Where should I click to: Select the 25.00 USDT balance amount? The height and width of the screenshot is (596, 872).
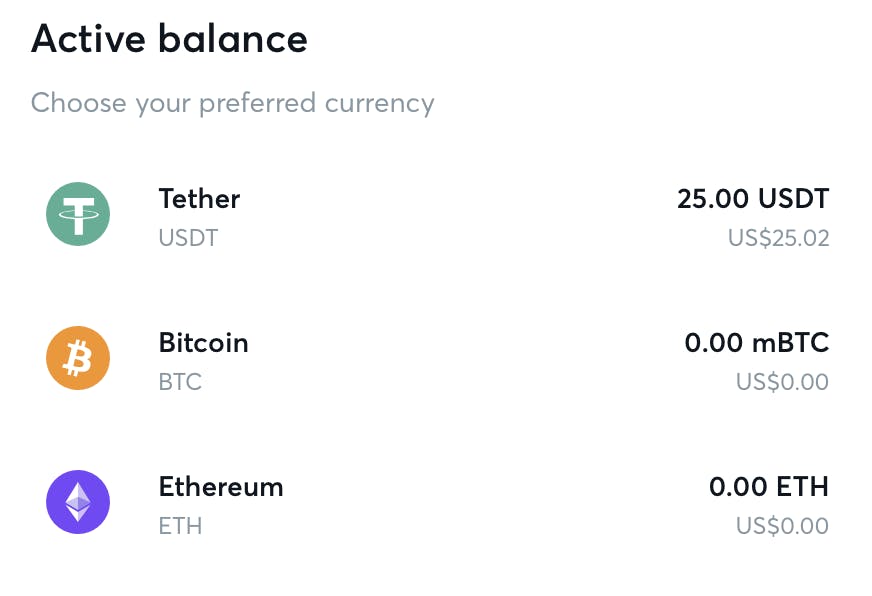click(752, 198)
